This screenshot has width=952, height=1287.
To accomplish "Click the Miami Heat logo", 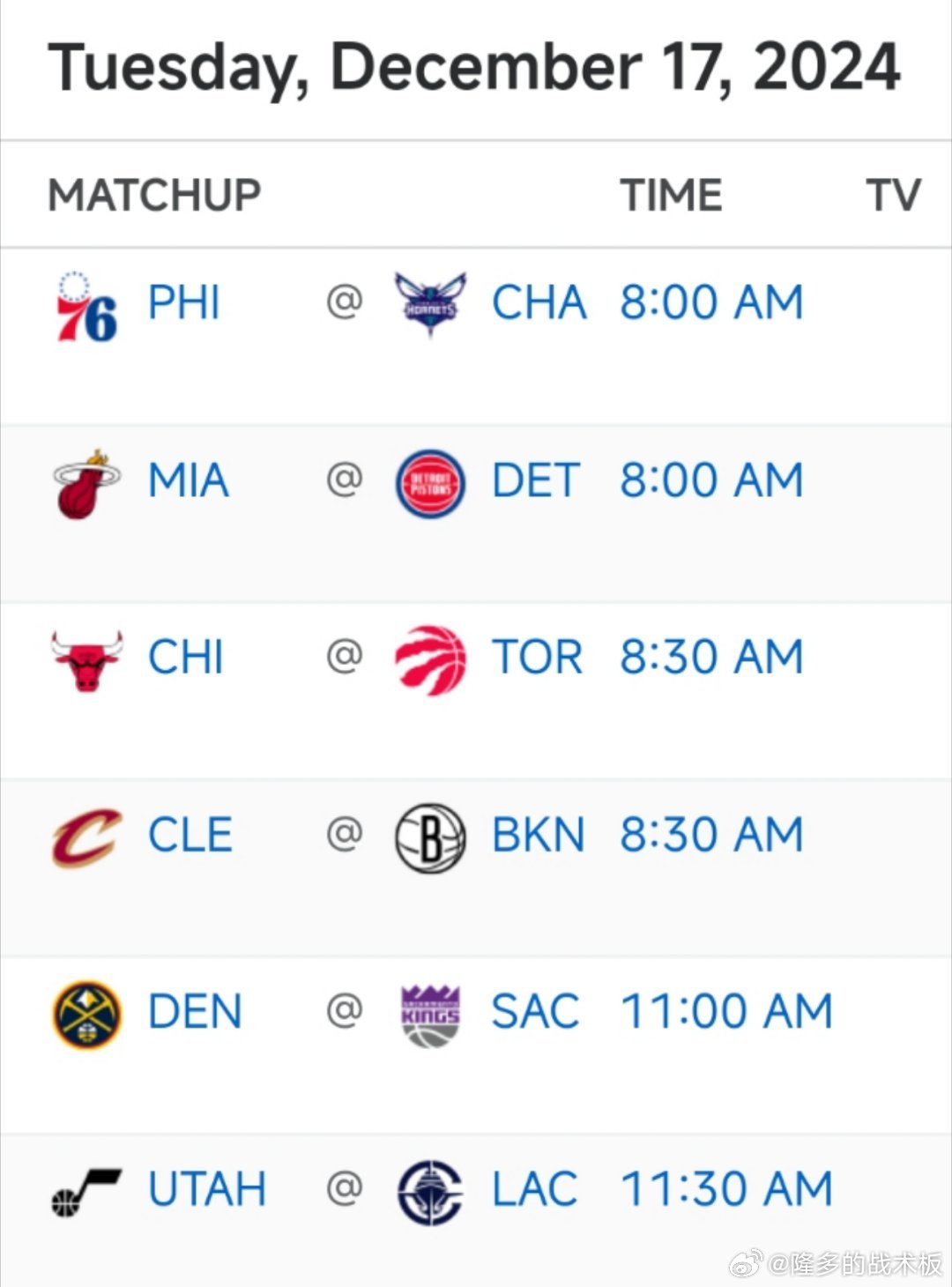I will (x=86, y=484).
